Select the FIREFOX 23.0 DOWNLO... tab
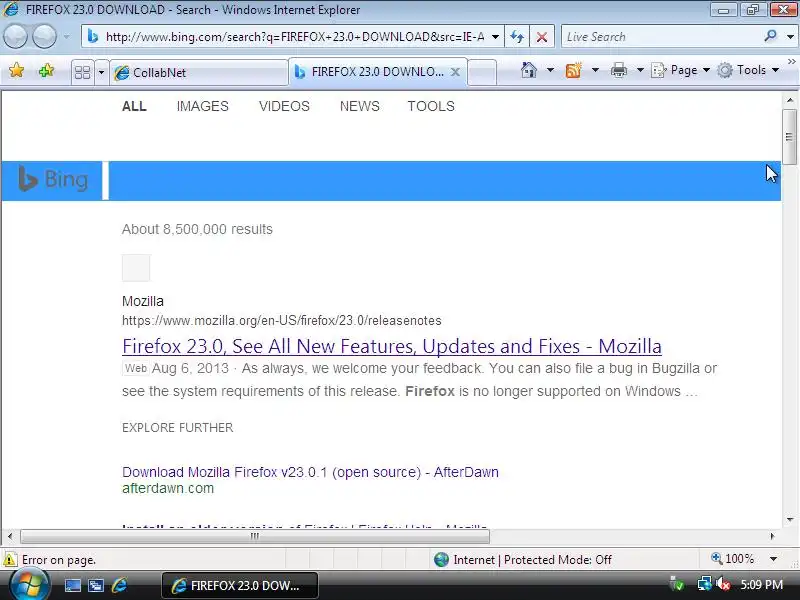800x600 pixels. pos(378,72)
